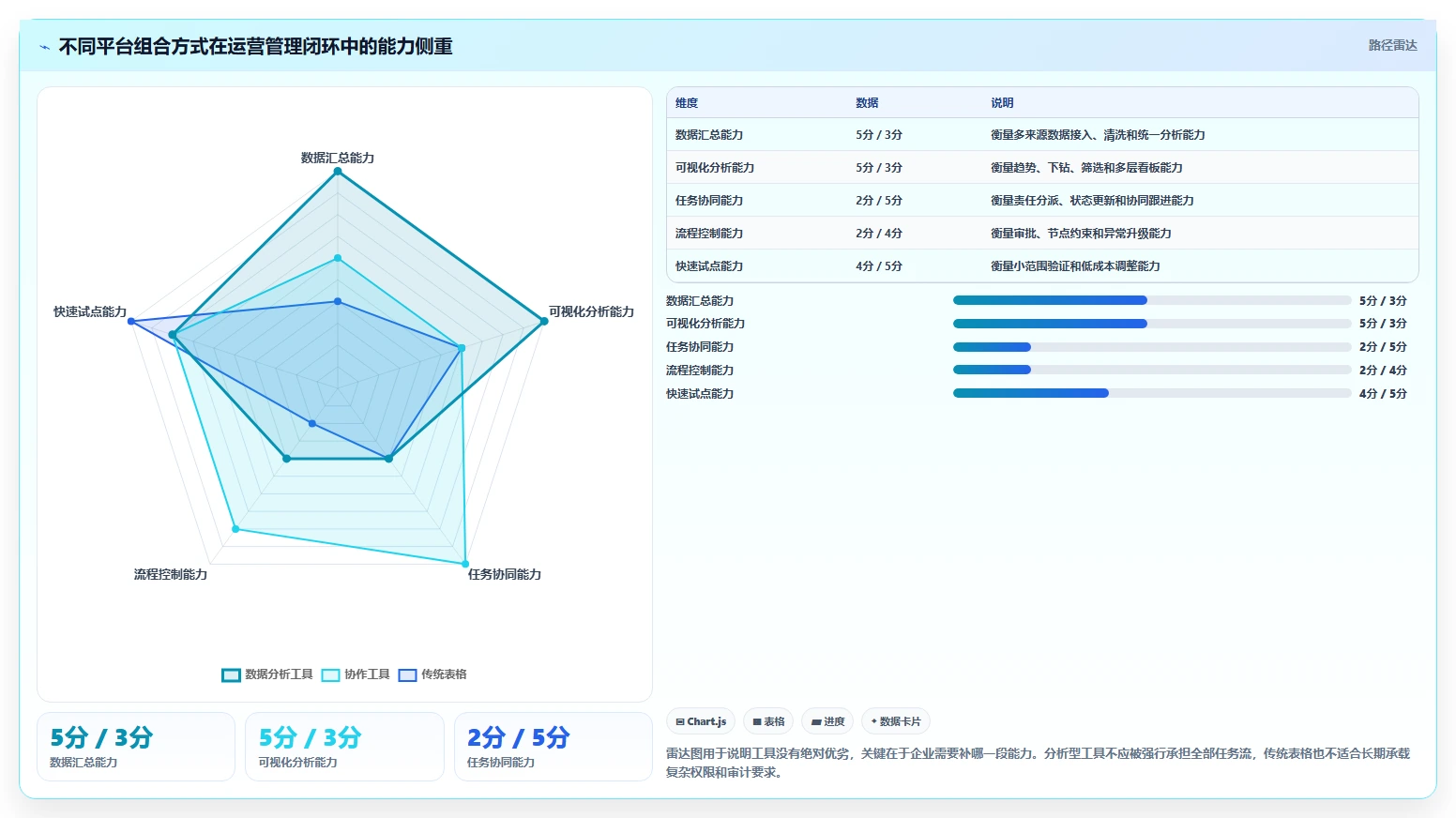Click the 路径雷达 label in the header
1456x818 pixels.
[x=1392, y=45]
